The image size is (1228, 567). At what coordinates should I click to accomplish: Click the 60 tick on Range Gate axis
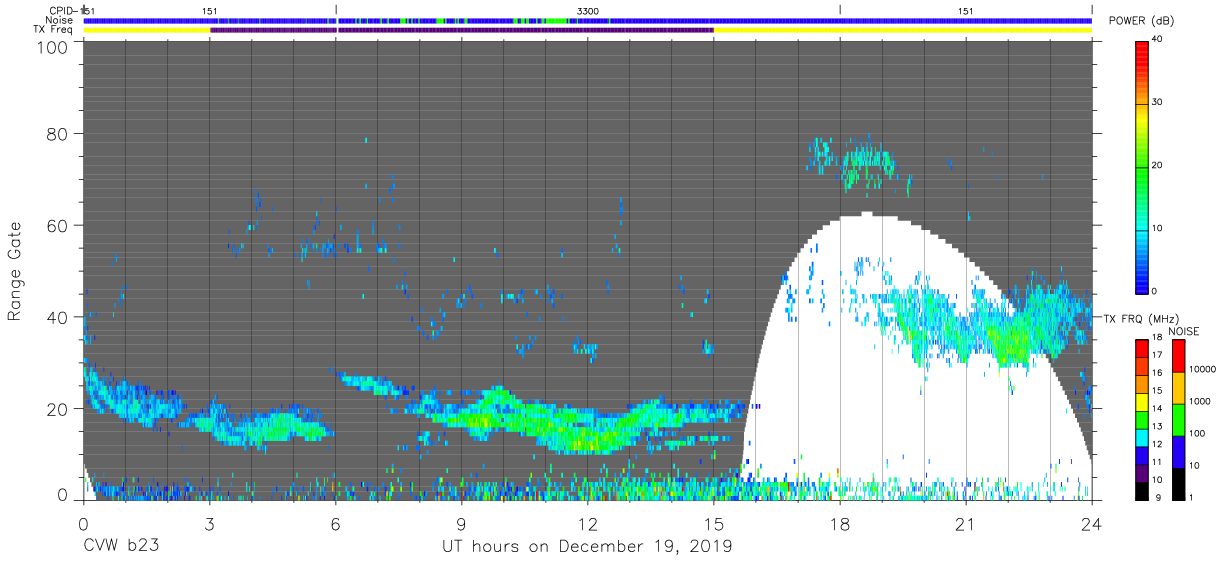(58, 226)
